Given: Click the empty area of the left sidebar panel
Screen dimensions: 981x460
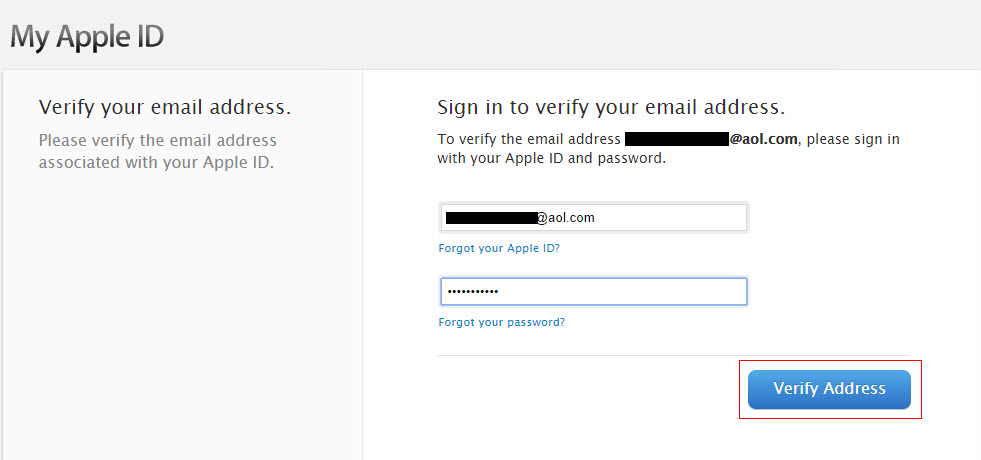Looking at the screenshot, I should [x=183, y=313].
